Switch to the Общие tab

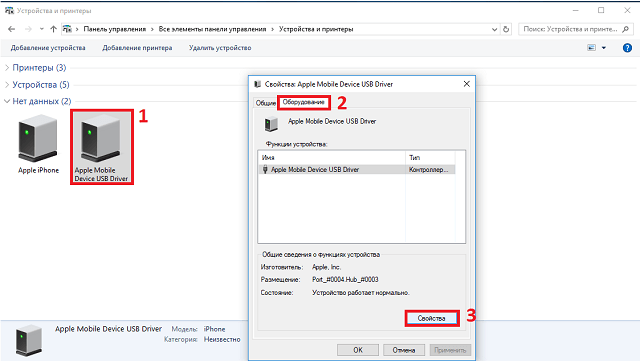(x=265, y=103)
